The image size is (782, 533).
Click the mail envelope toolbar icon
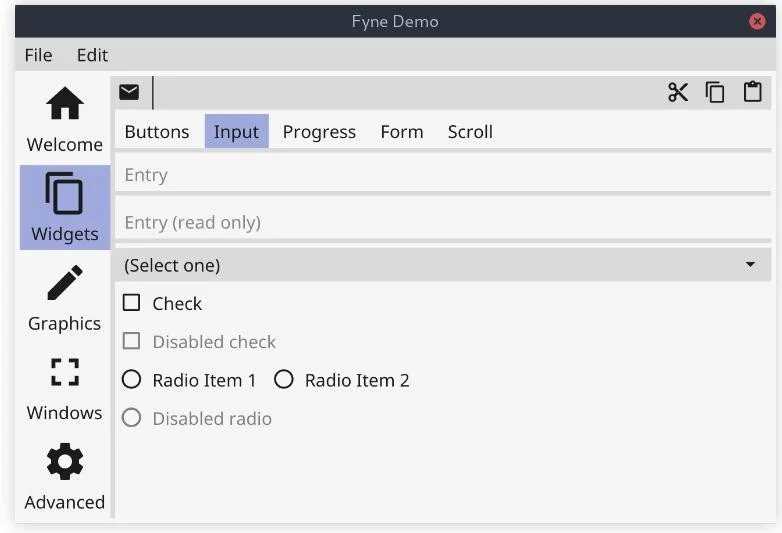click(129, 92)
